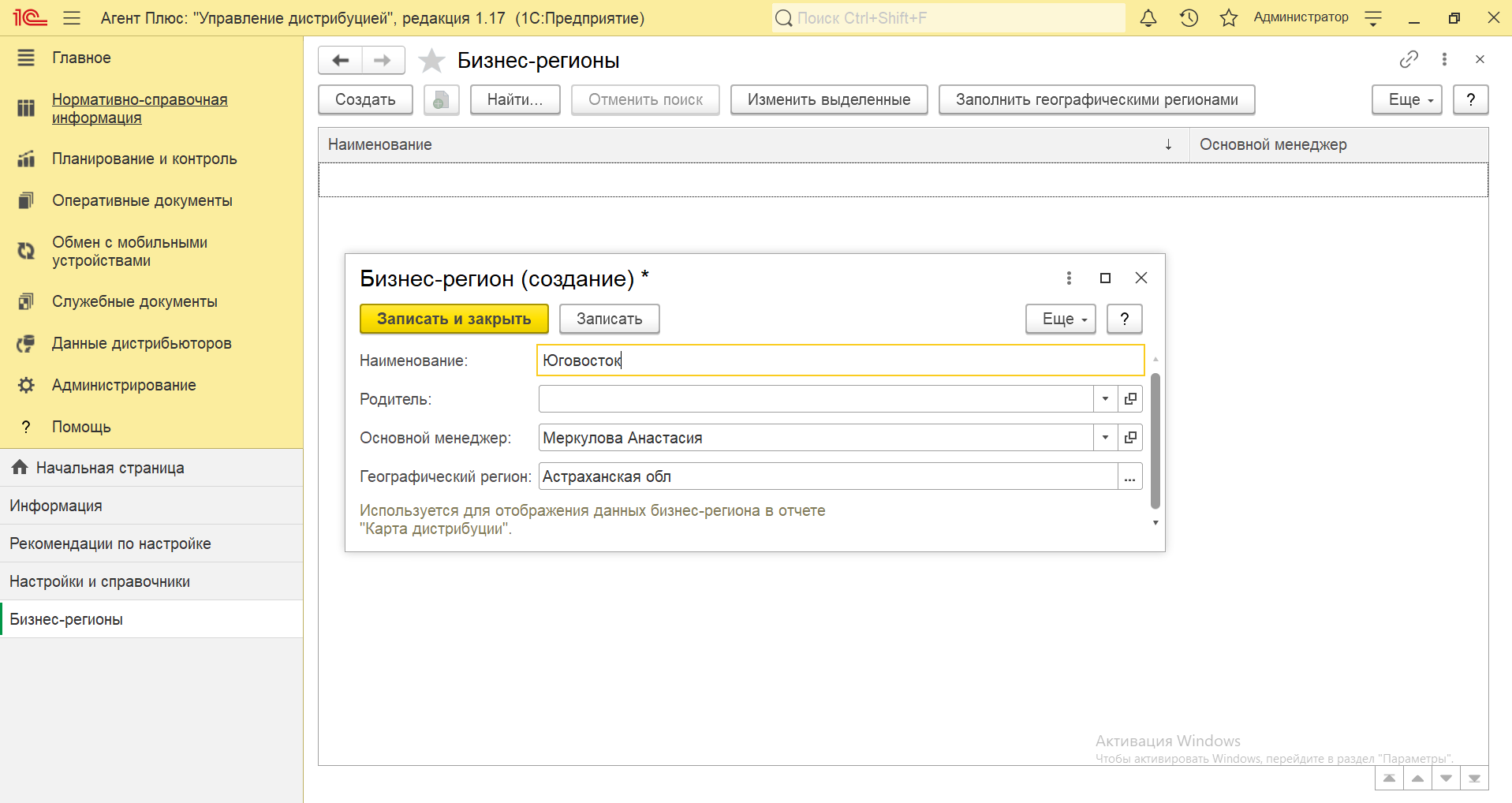Expand the Основной менеджер dropdown list
Viewport: 1512px width, 803px height.
click(1105, 438)
